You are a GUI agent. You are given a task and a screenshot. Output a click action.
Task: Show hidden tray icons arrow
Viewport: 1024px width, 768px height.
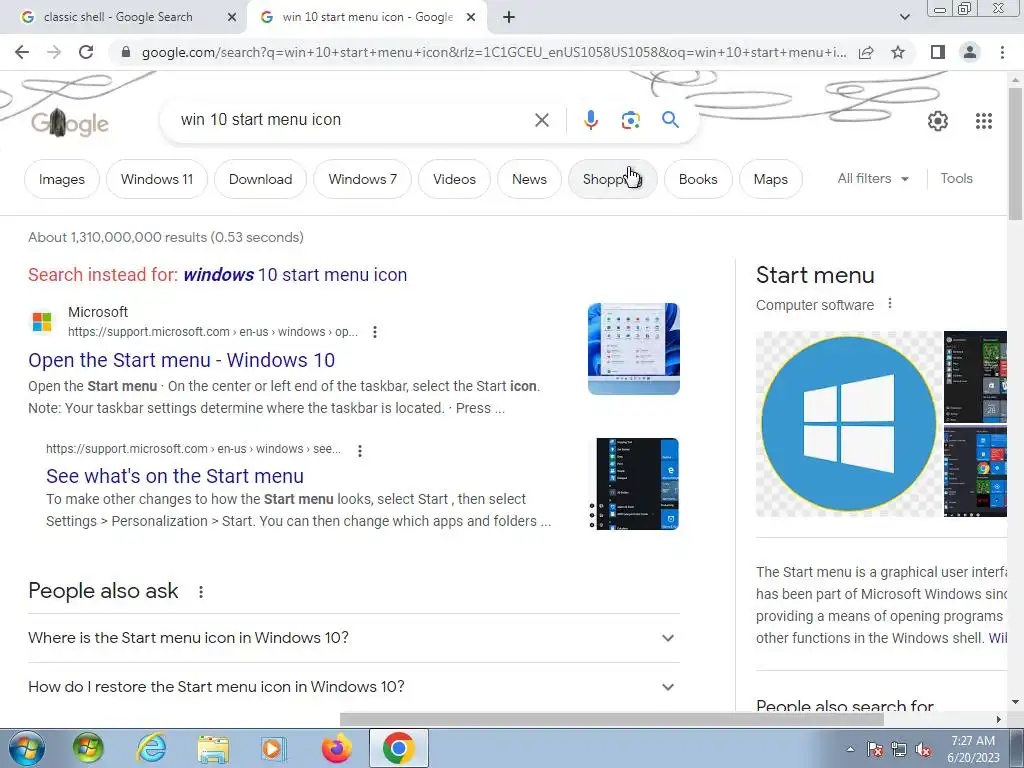point(850,749)
